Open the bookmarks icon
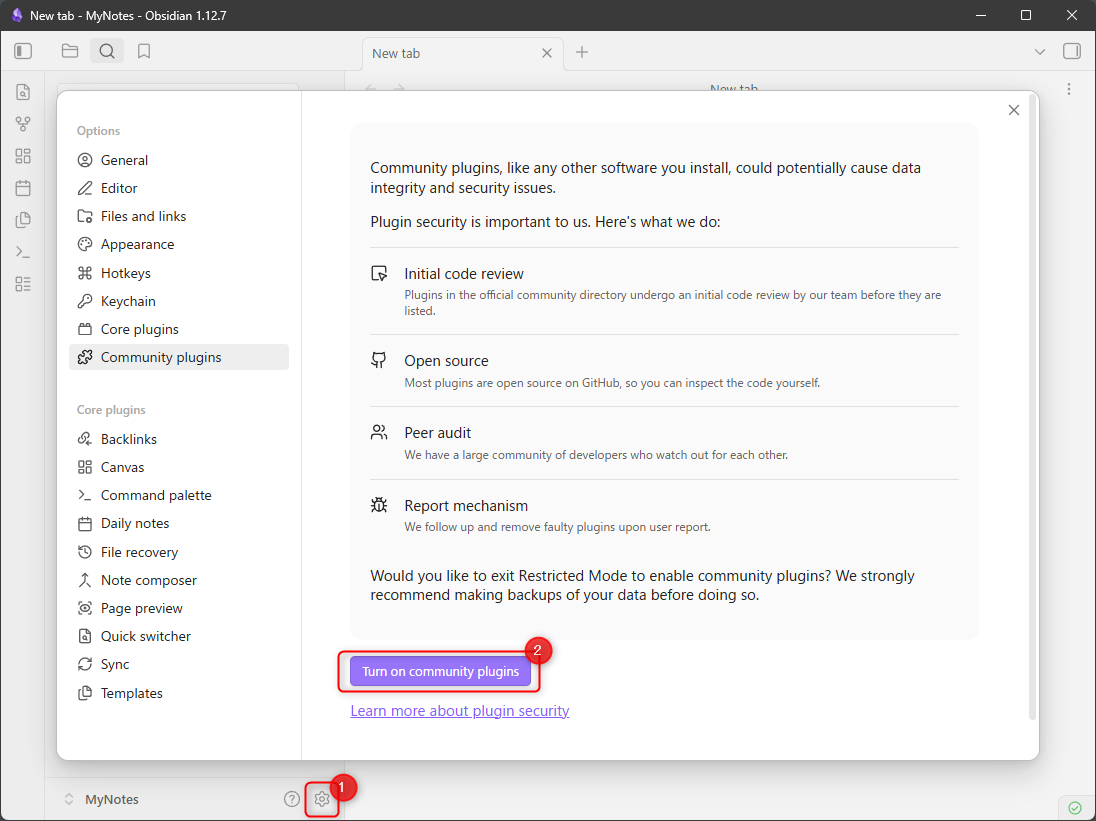The image size is (1096, 821). point(144,51)
